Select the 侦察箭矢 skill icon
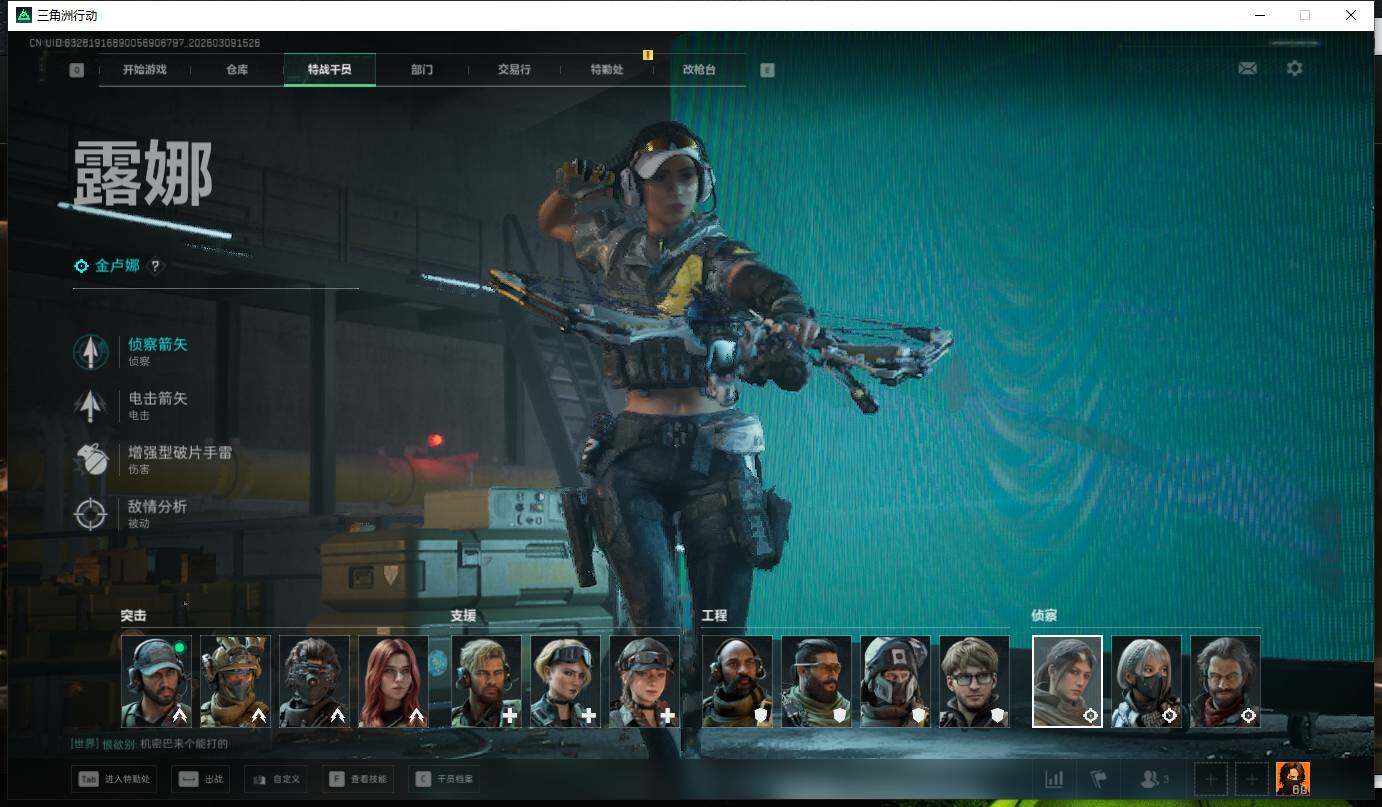 point(91,352)
